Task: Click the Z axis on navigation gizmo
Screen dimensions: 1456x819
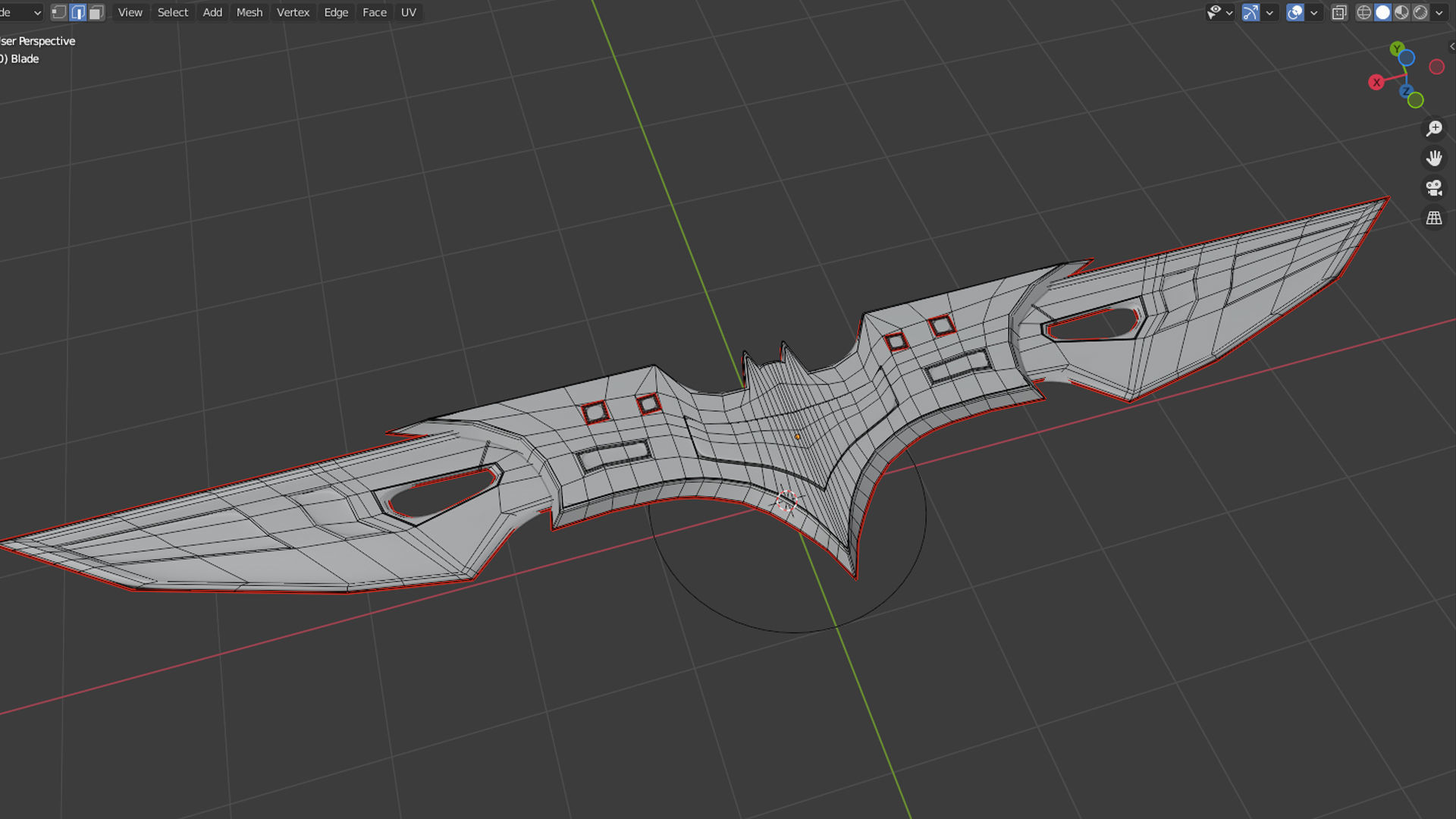Action: (x=1406, y=91)
